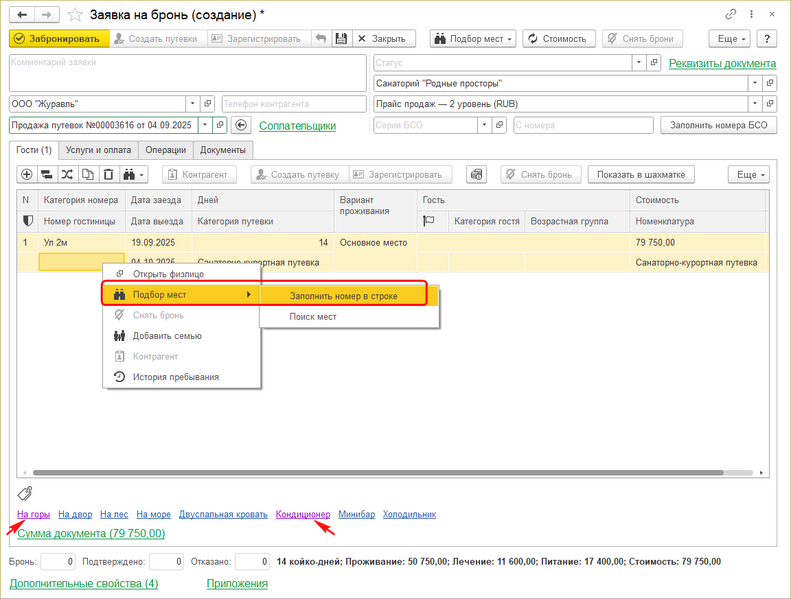Select Заполнить номер в строке menu item
This screenshot has width=791, height=599.
coord(343,296)
